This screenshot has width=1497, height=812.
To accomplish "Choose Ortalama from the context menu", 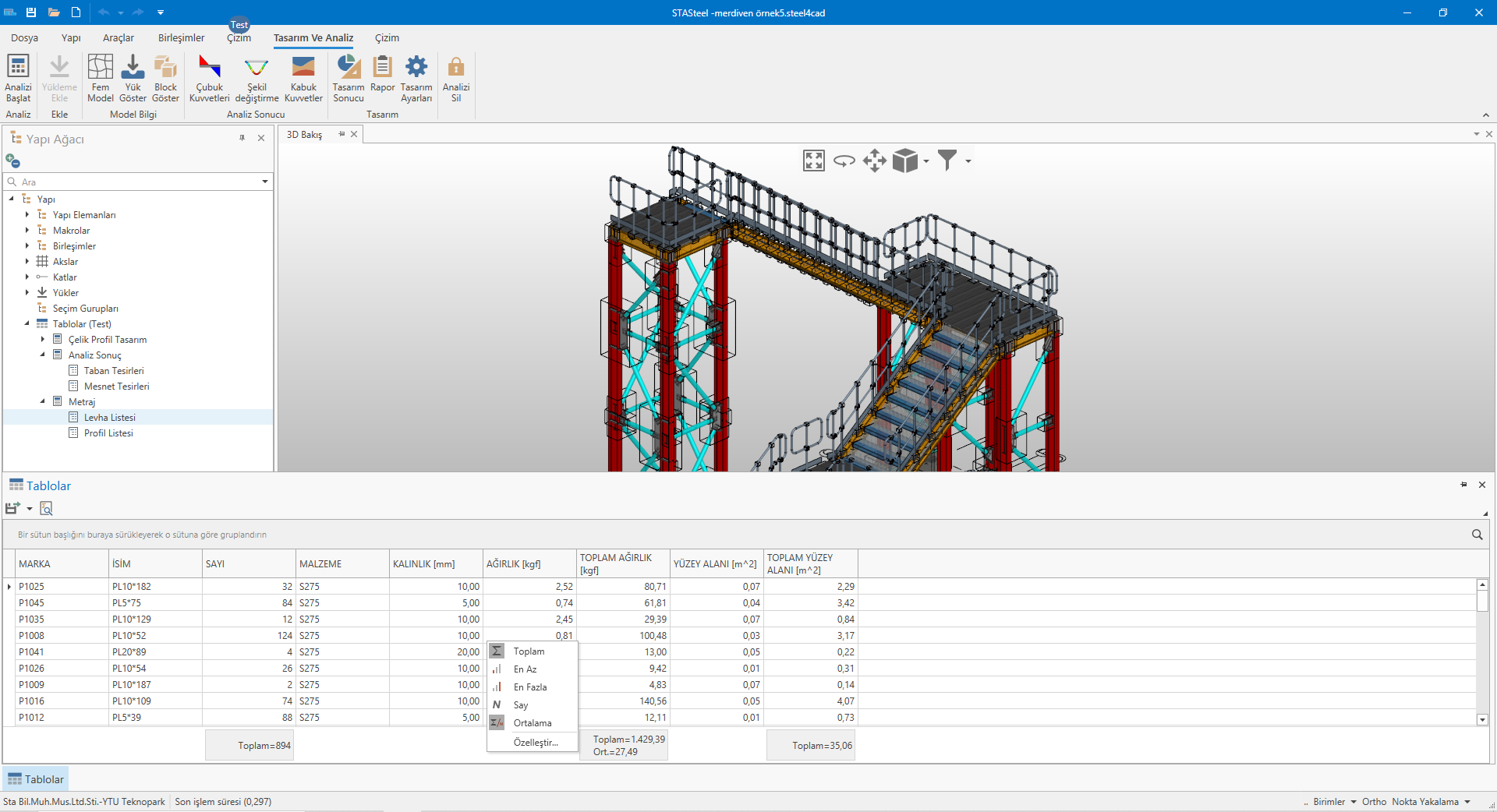I will 532,723.
